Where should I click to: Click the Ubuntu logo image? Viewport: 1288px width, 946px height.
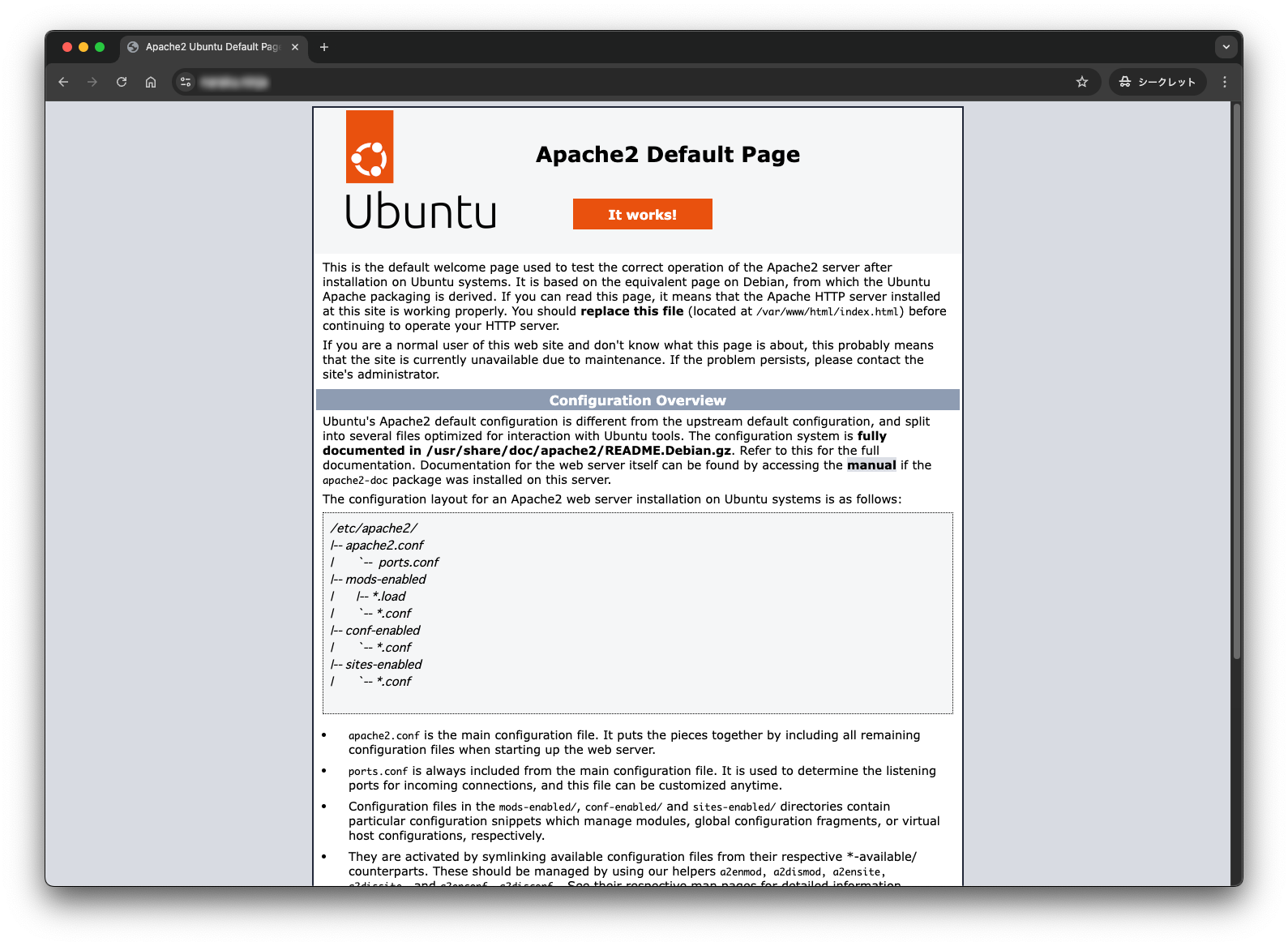[x=420, y=171]
